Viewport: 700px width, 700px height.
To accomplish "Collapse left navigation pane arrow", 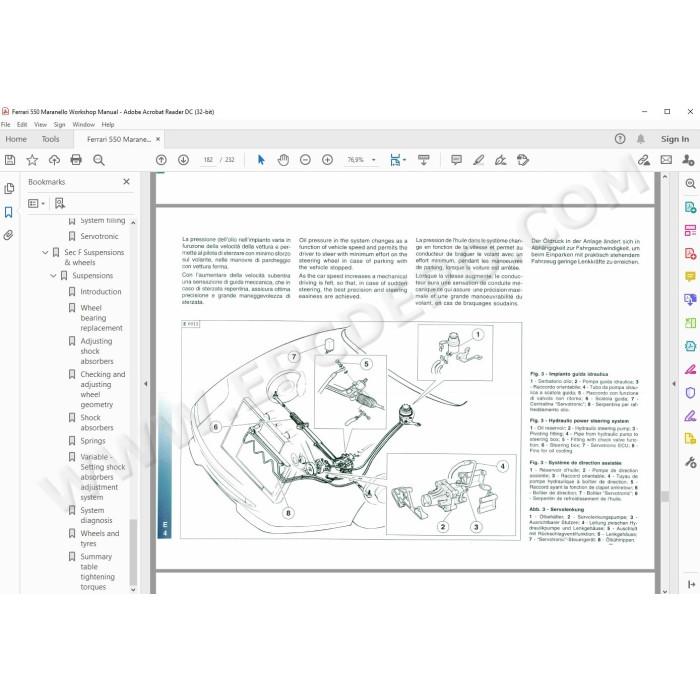I will (146, 383).
